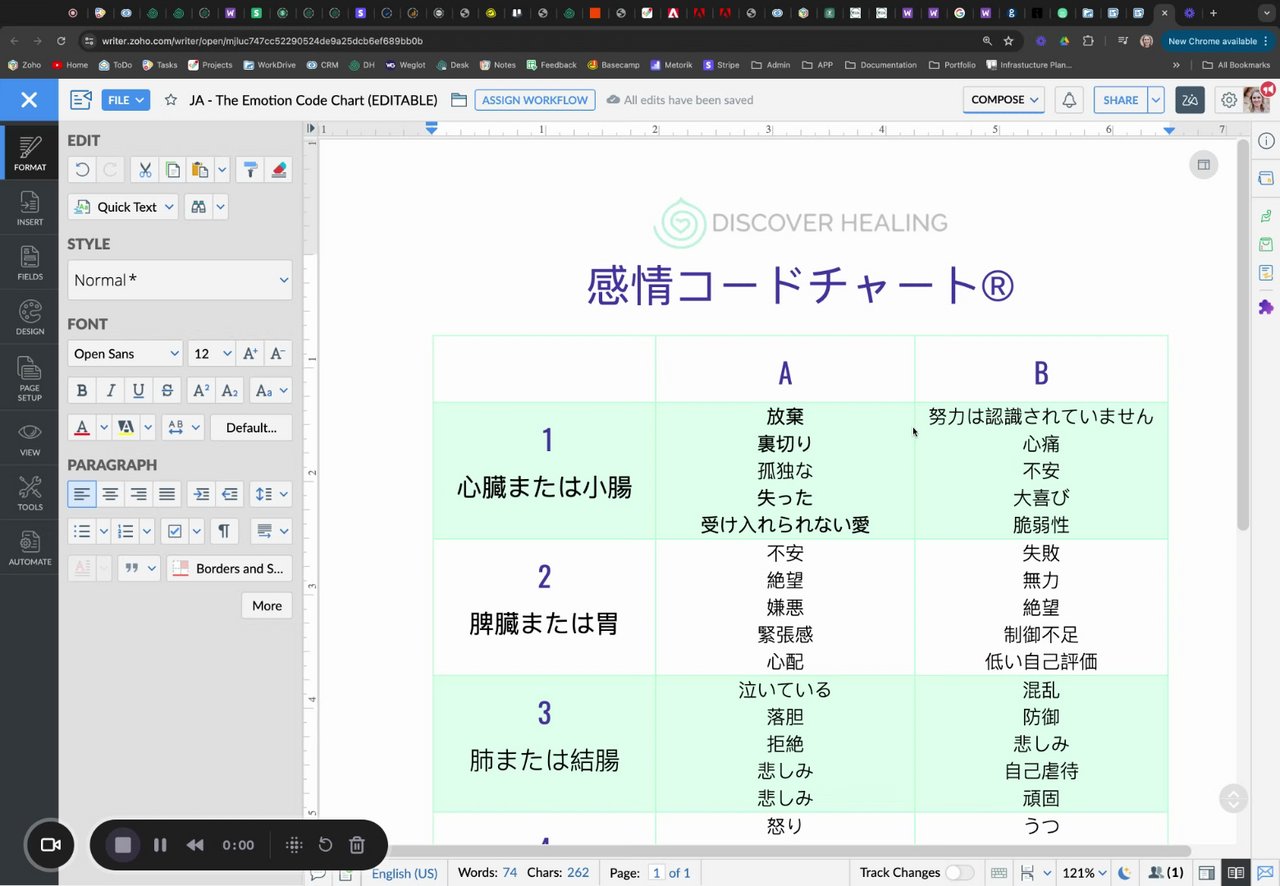Open document settings gear
The image size is (1280, 886).
coord(1229,100)
